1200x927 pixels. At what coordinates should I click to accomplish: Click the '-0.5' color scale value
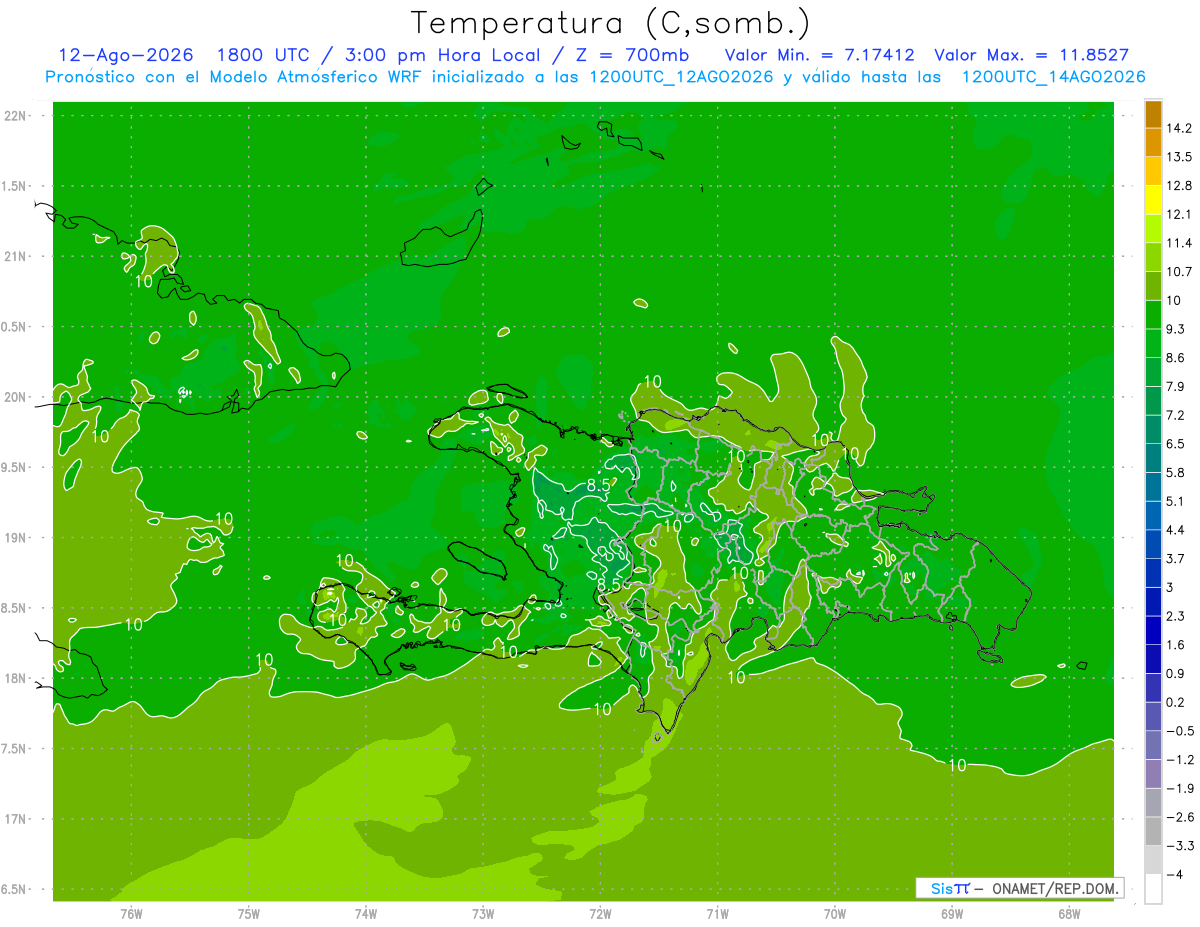click(1180, 731)
